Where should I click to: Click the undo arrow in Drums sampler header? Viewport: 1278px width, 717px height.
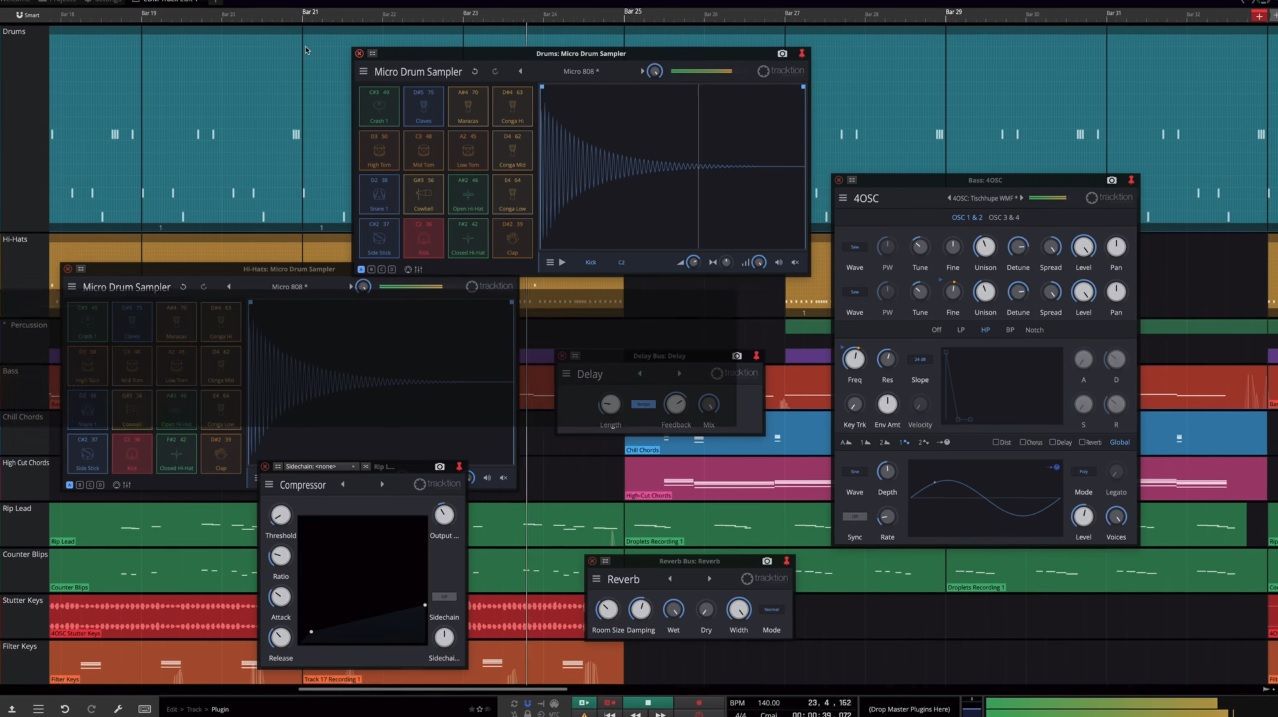pos(475,72)
